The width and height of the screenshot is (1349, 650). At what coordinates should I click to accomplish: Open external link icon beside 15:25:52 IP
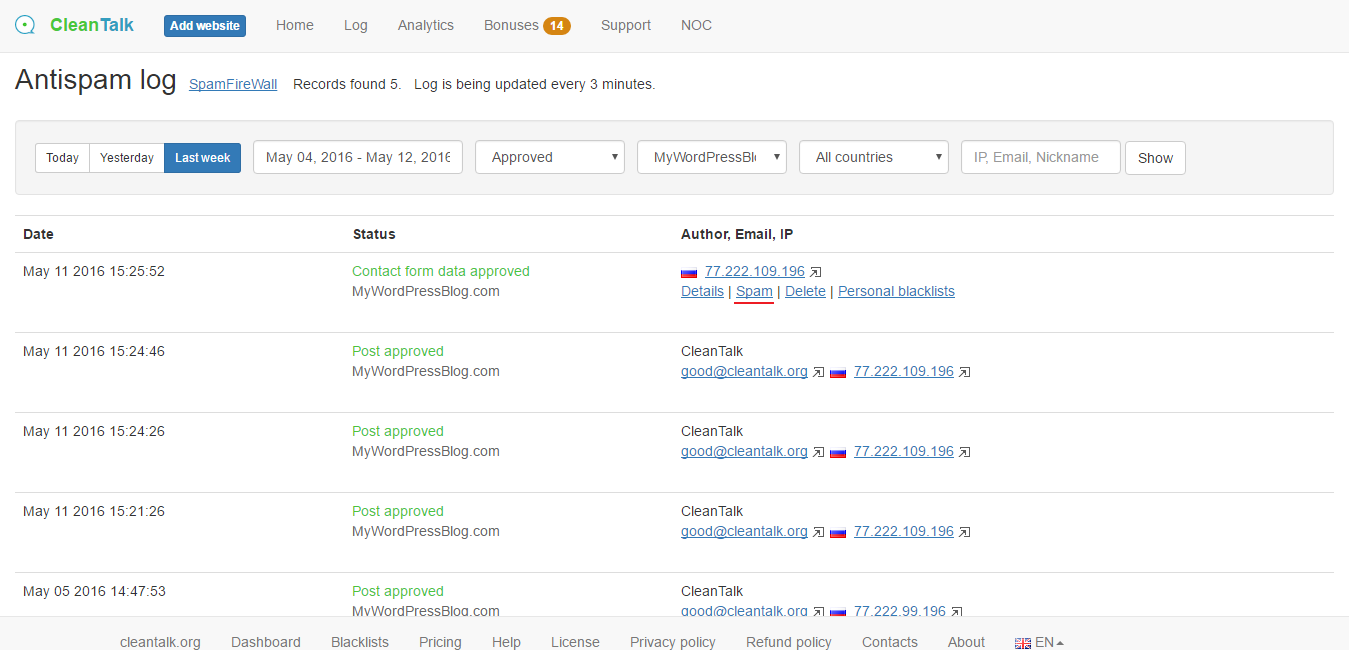816,272
